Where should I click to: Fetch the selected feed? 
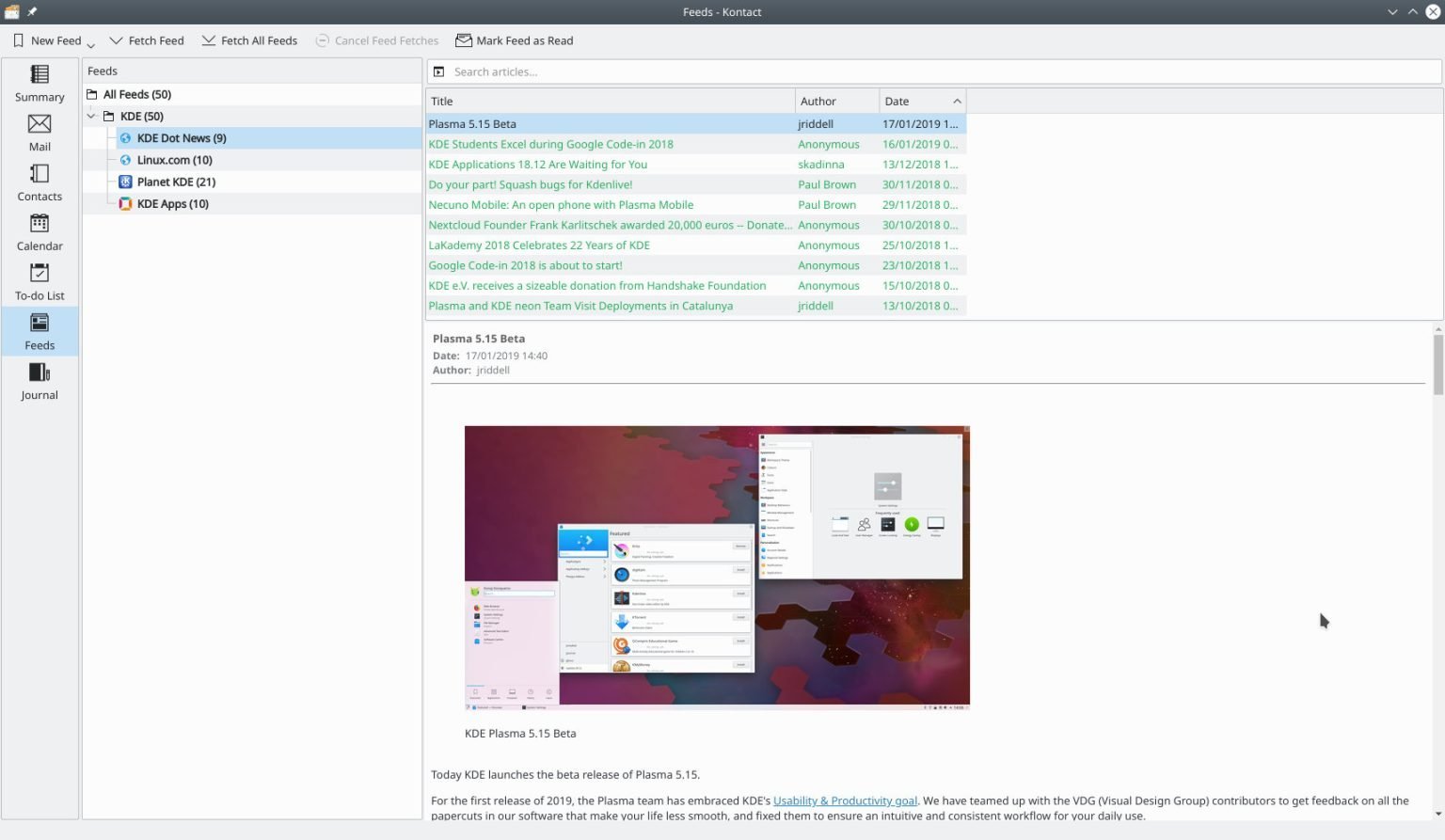pos(147,40)
